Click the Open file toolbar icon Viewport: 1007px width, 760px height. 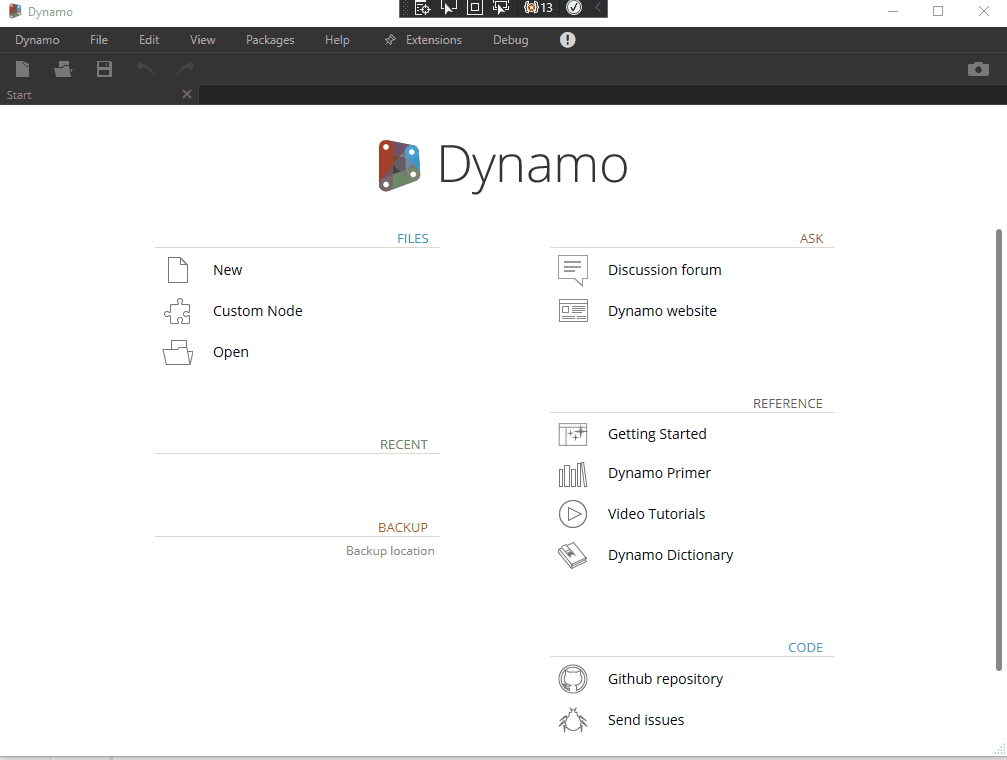click(63, 69)
